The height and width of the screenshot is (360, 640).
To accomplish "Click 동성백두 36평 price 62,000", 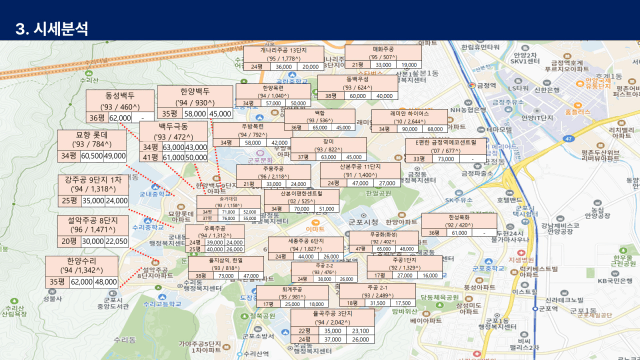I will 120,118.
